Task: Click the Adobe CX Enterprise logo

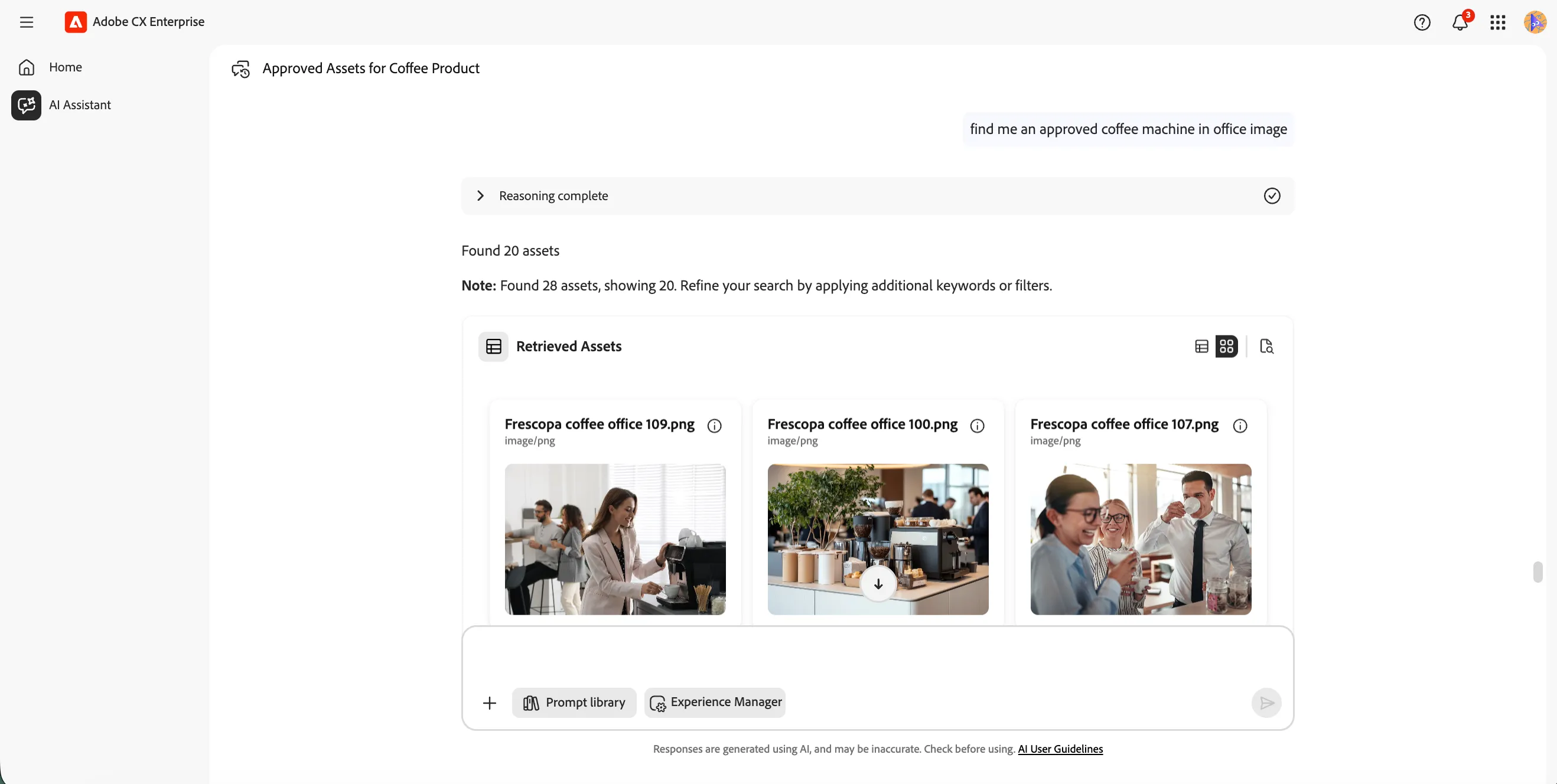Action: tap(76, 22)
